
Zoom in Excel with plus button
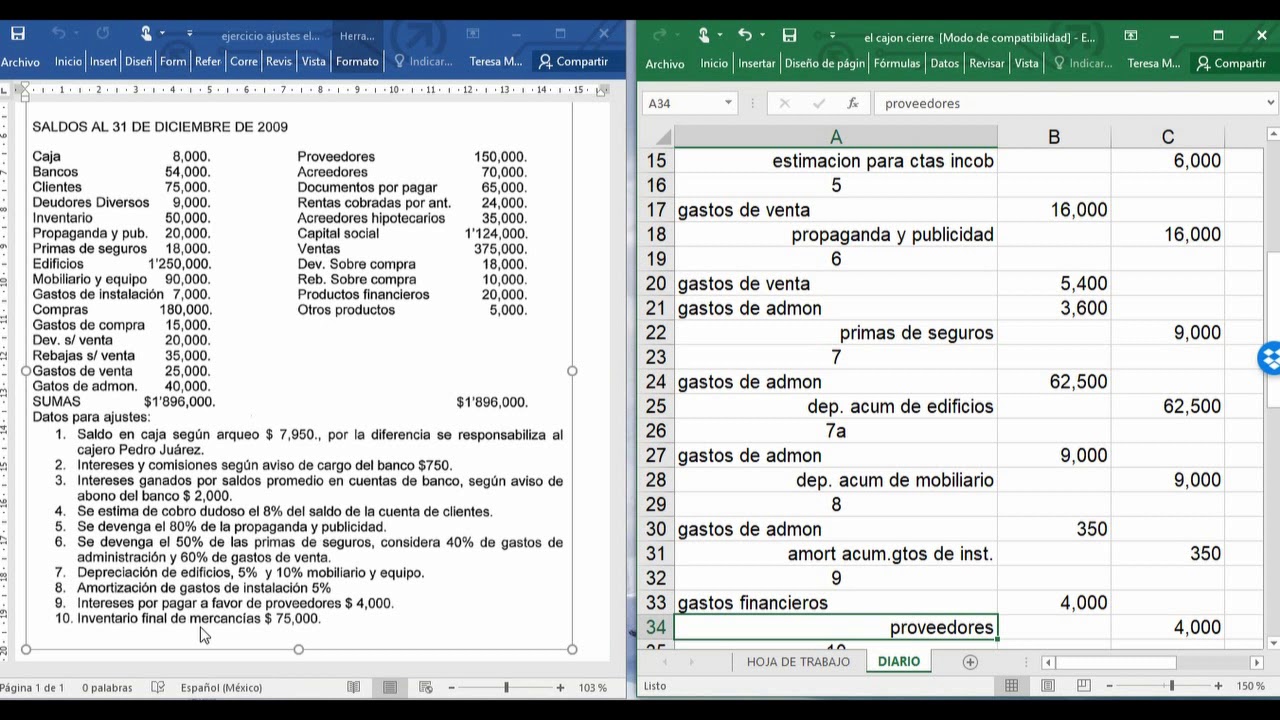tap(1218, 686)
